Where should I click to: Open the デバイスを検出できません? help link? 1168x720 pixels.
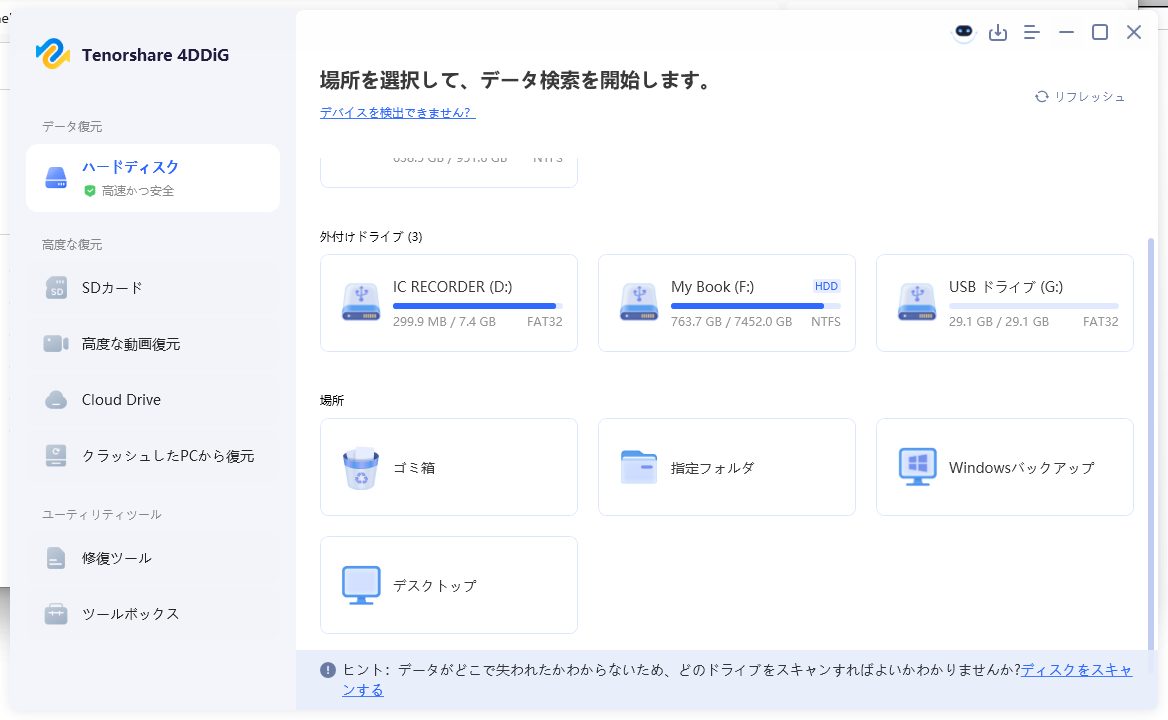click(397, 113)
